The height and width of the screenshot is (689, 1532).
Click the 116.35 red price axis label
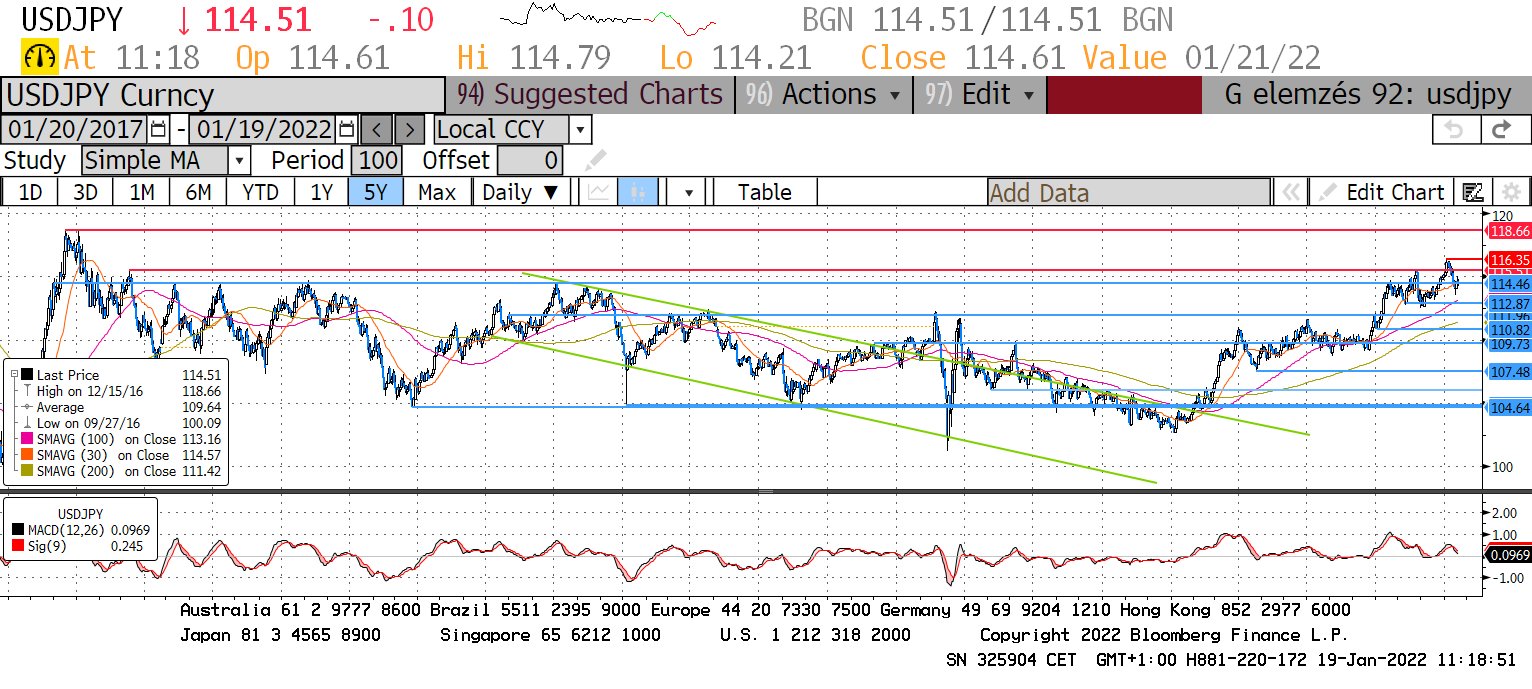1510,260
